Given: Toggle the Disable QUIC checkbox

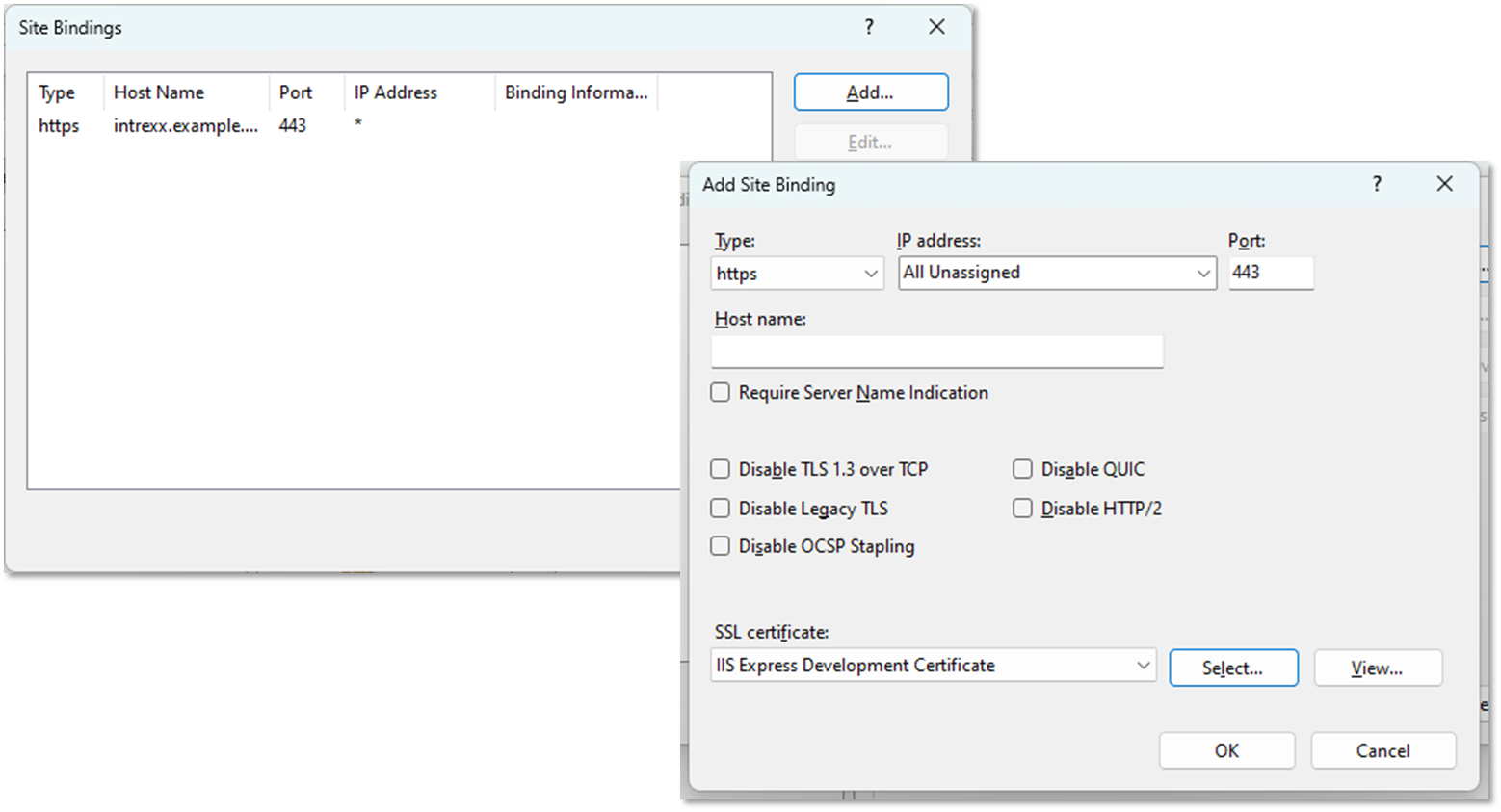Looking at the screenshot, I should pos(1022,470).
